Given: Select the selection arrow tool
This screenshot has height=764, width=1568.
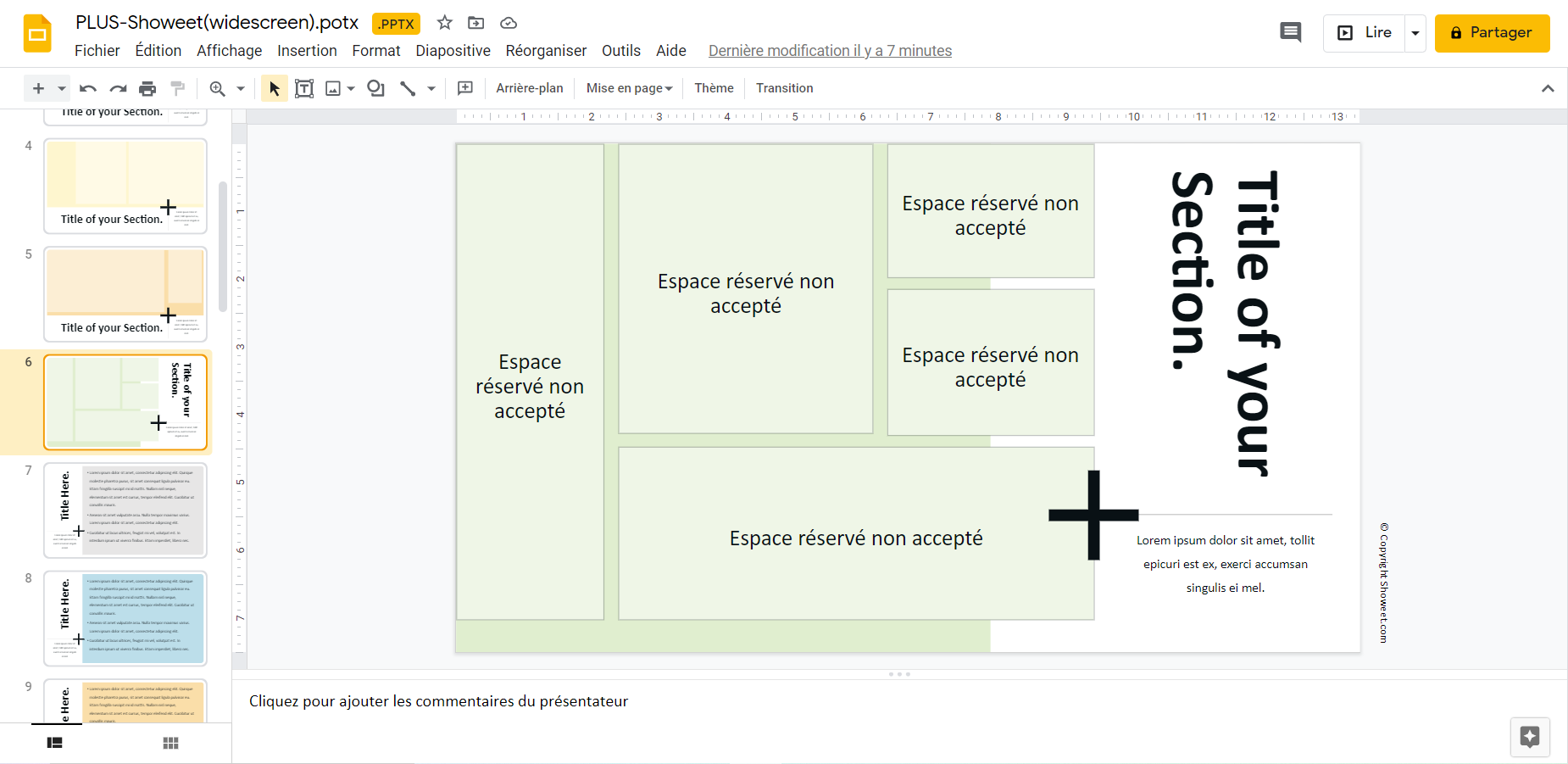Looking at the screenshot, I should [x=273, y=87].
